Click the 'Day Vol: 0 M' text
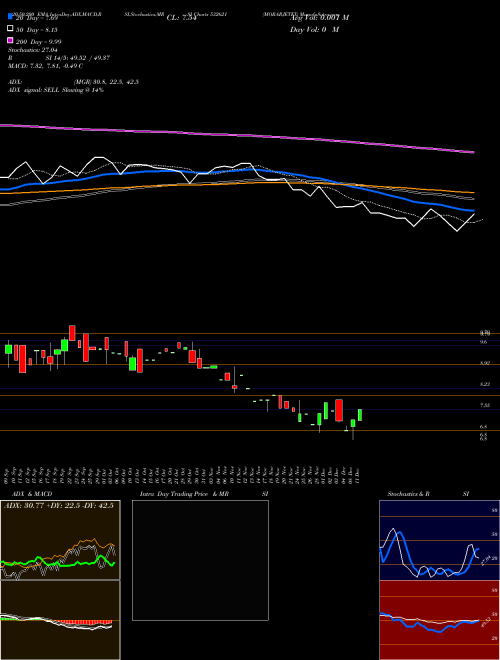Image resolution: width=500 pixels, height=660 pixels. coord(314,30)
